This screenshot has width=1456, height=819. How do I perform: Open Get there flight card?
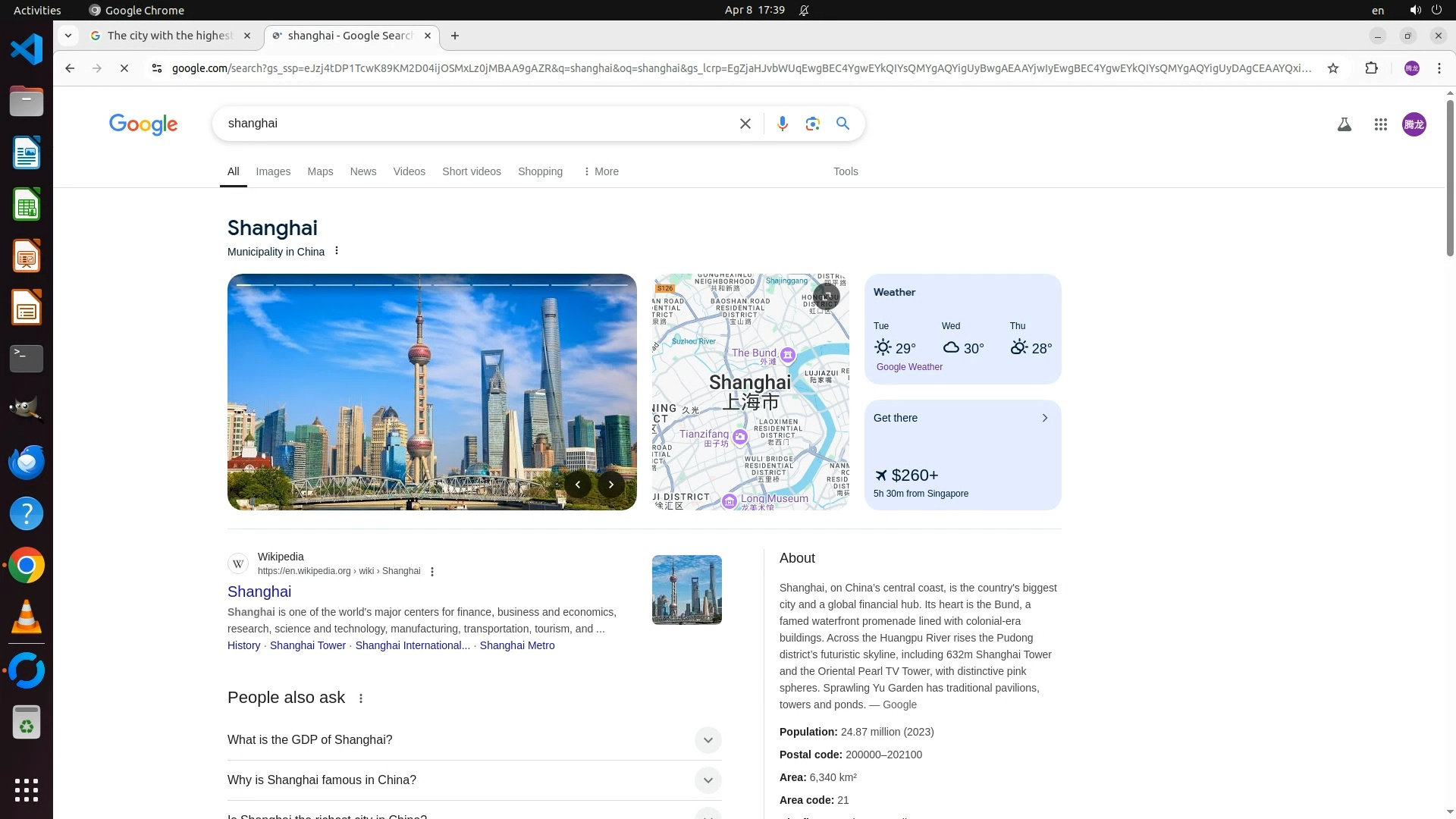click(962, 454)
